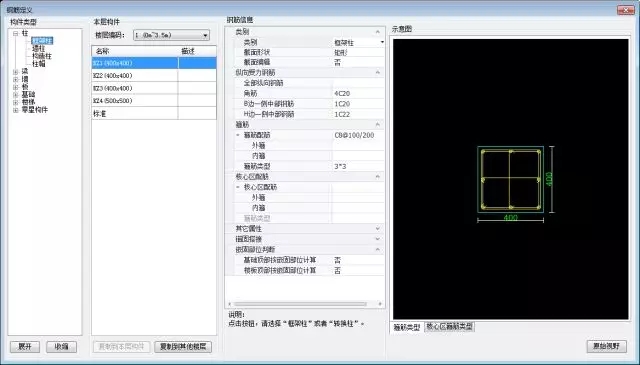640x365 pixels.
Task: Select 柱帽 in component tree
Action: (38, 64)
